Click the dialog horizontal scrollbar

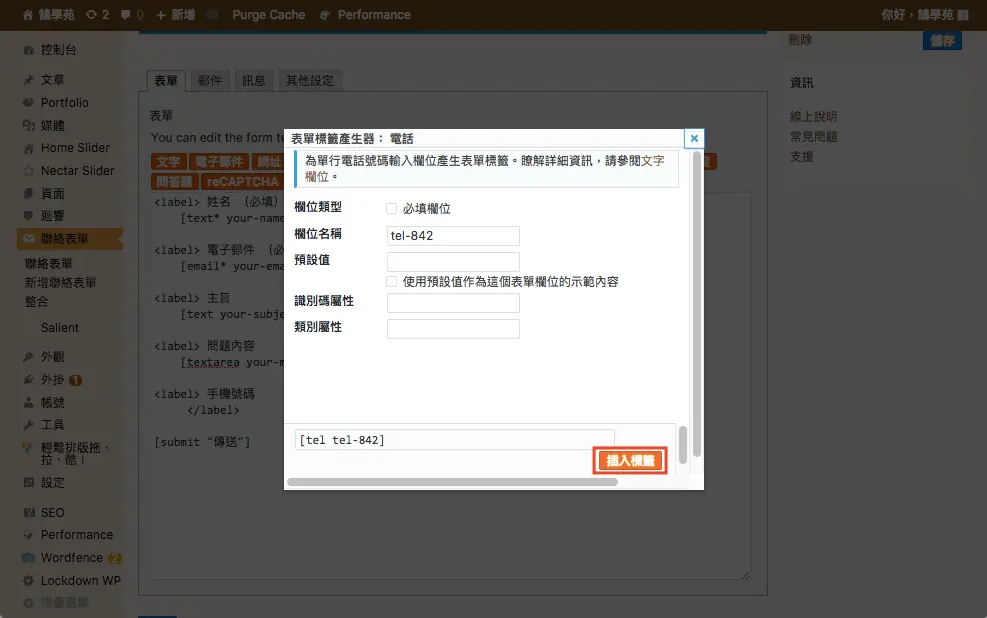point(452,482)
